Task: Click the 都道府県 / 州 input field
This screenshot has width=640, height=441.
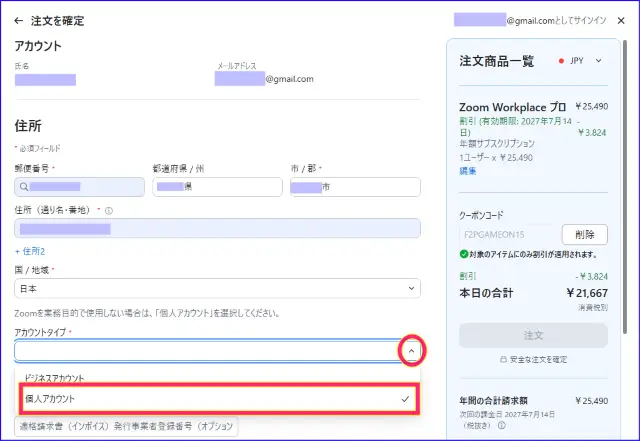Action: pyautogui.click(x=217, y=187)
